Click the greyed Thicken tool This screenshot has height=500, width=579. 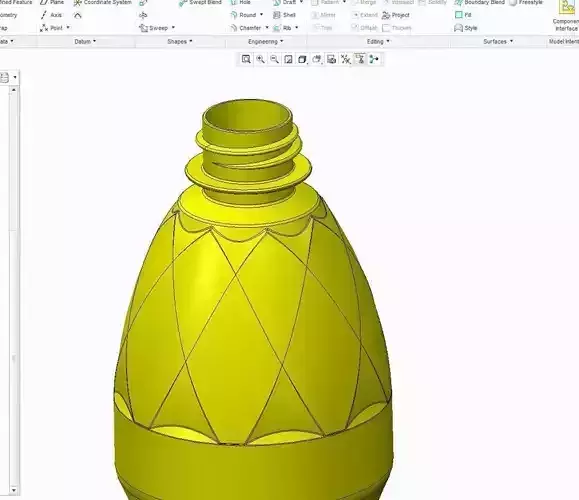click(x=397, y=28)
